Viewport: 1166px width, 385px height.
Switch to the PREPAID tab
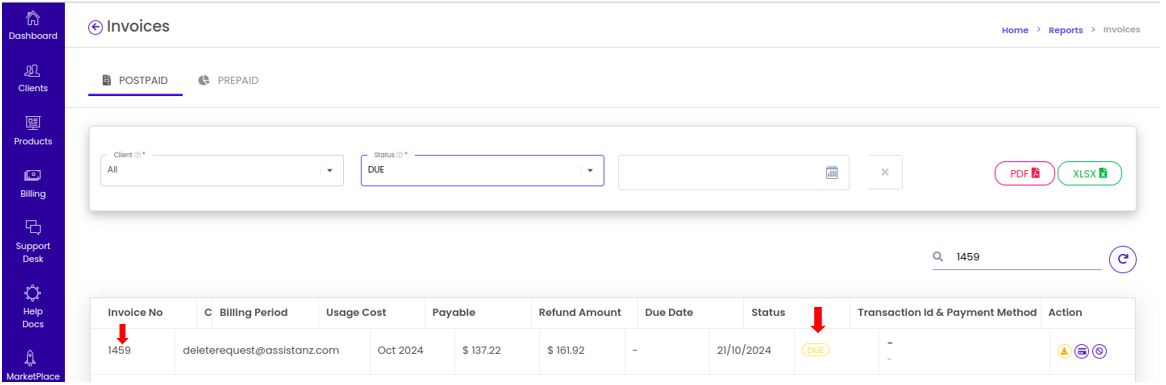point(228,80)
